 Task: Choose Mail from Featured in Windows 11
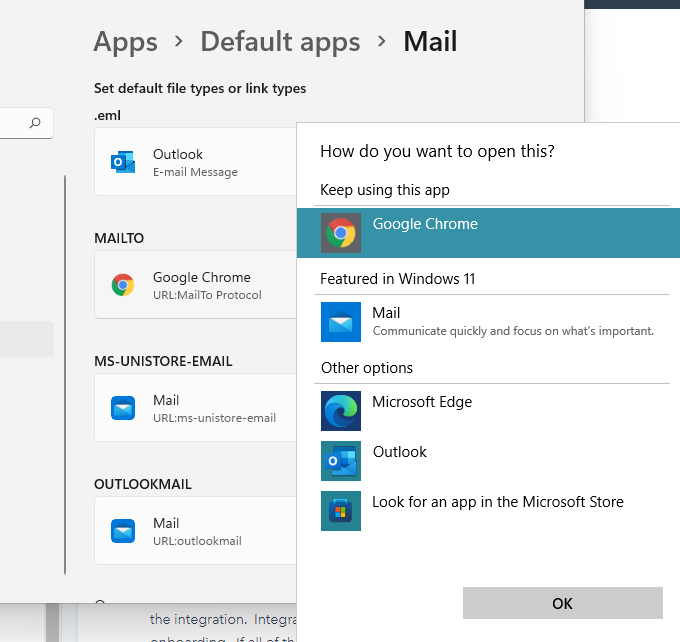[x=488, y=322]
